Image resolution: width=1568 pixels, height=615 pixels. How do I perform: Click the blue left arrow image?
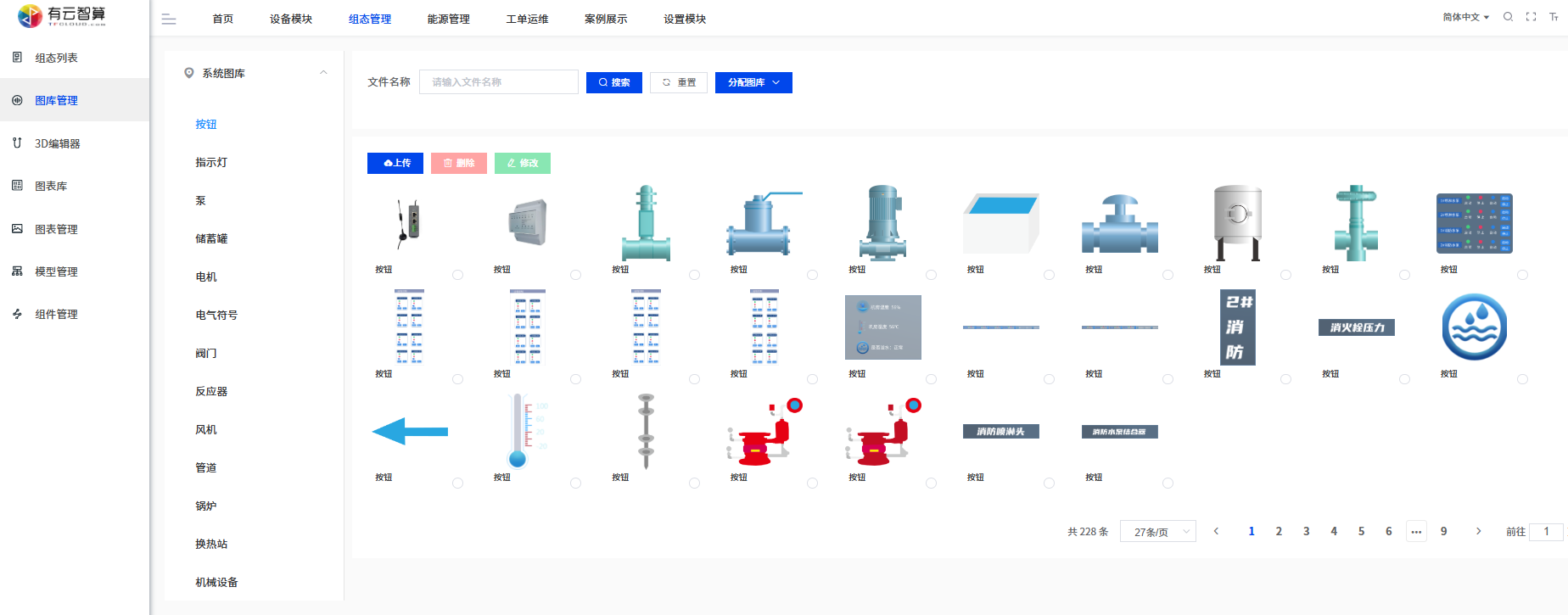point(410,432)
